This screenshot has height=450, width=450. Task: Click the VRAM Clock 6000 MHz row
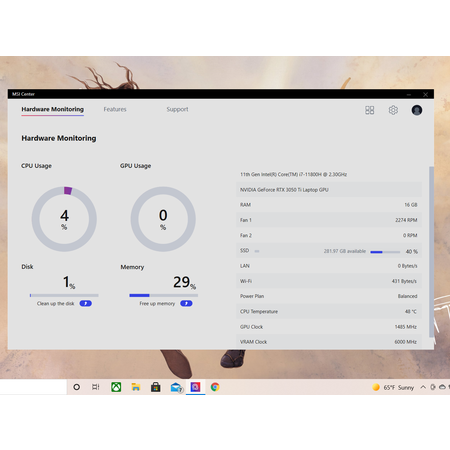click(x=329, y=342)
